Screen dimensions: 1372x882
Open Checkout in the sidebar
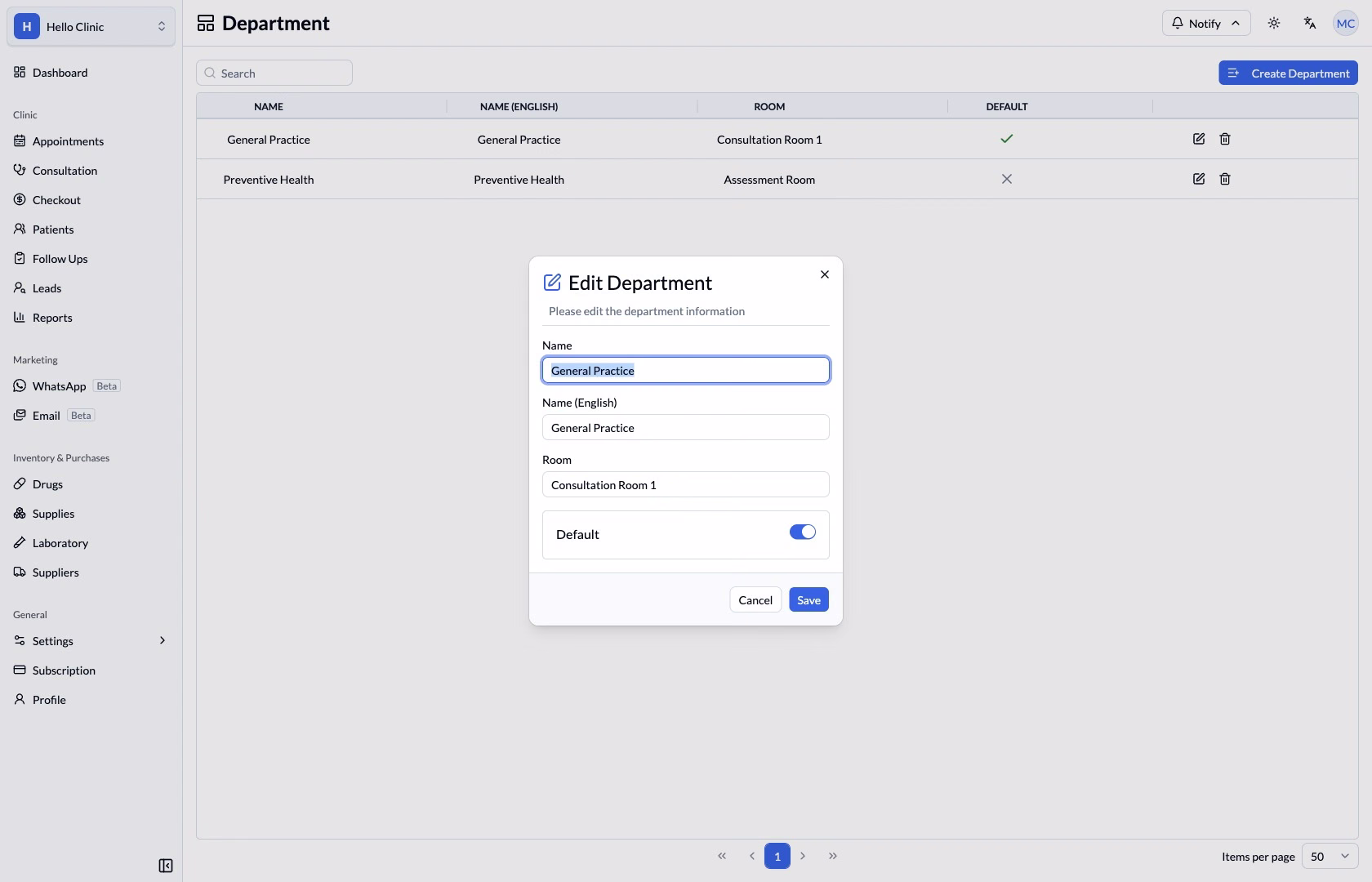click(91, 200)
